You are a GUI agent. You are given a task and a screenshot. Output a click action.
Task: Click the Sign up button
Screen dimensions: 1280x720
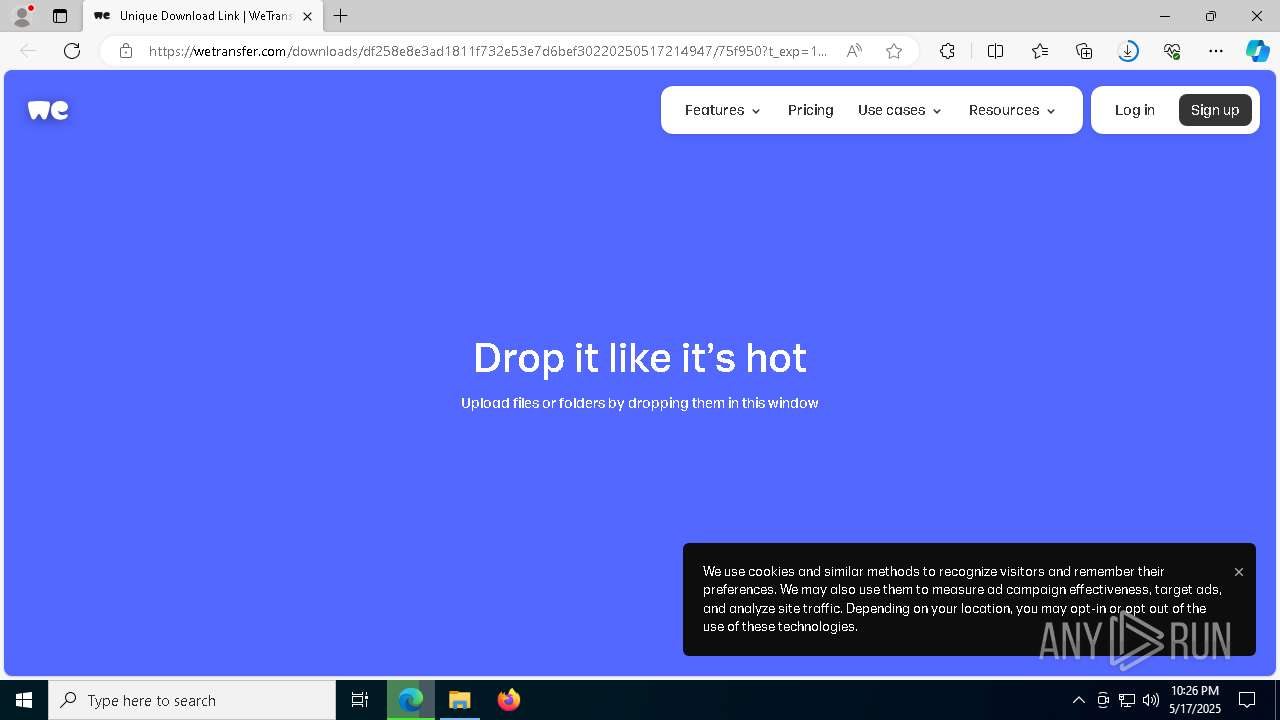pos(1215,110)
